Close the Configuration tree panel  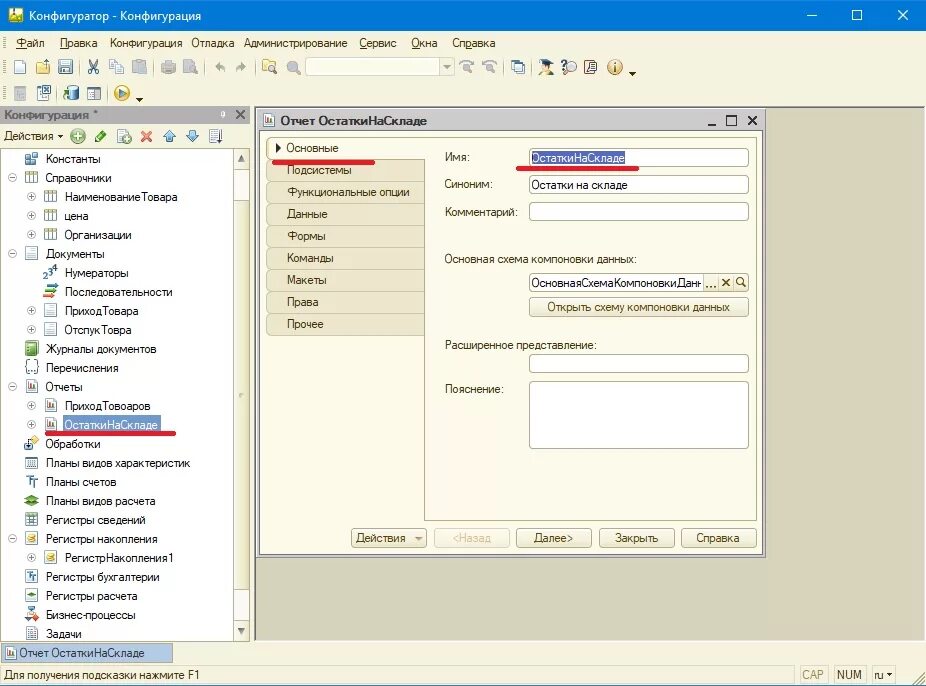[240, 114]
